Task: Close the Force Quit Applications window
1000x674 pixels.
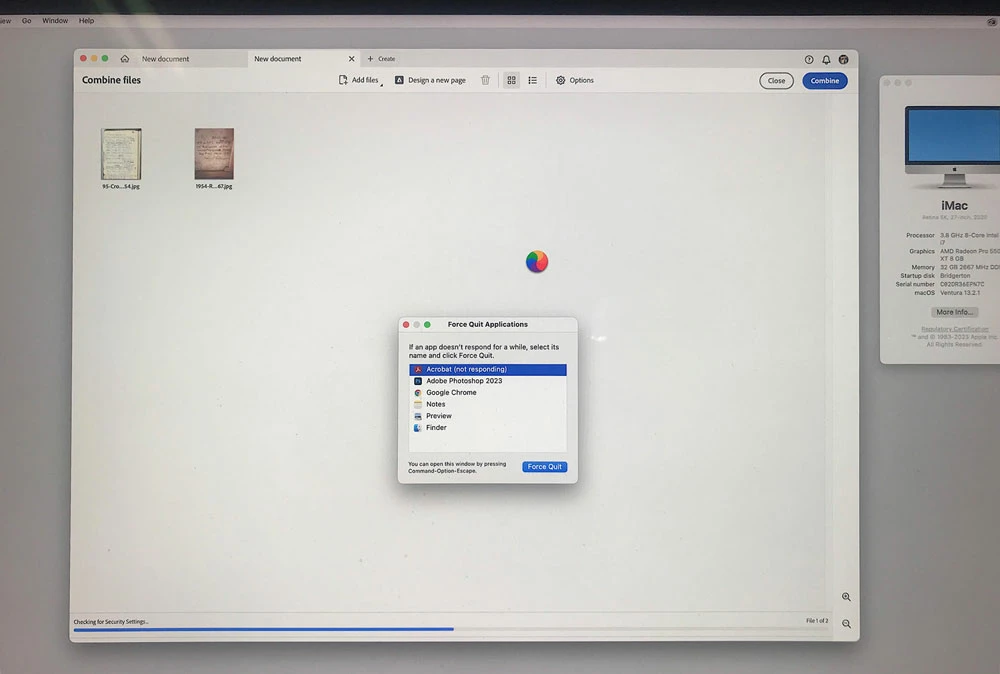Action: click(x=406, y=325)
